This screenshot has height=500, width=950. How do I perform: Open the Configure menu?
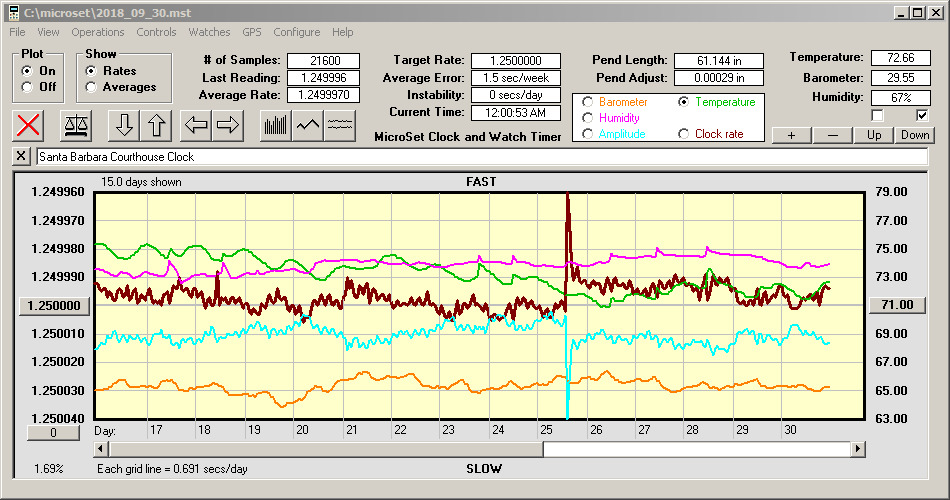click(x=296, y=32)
